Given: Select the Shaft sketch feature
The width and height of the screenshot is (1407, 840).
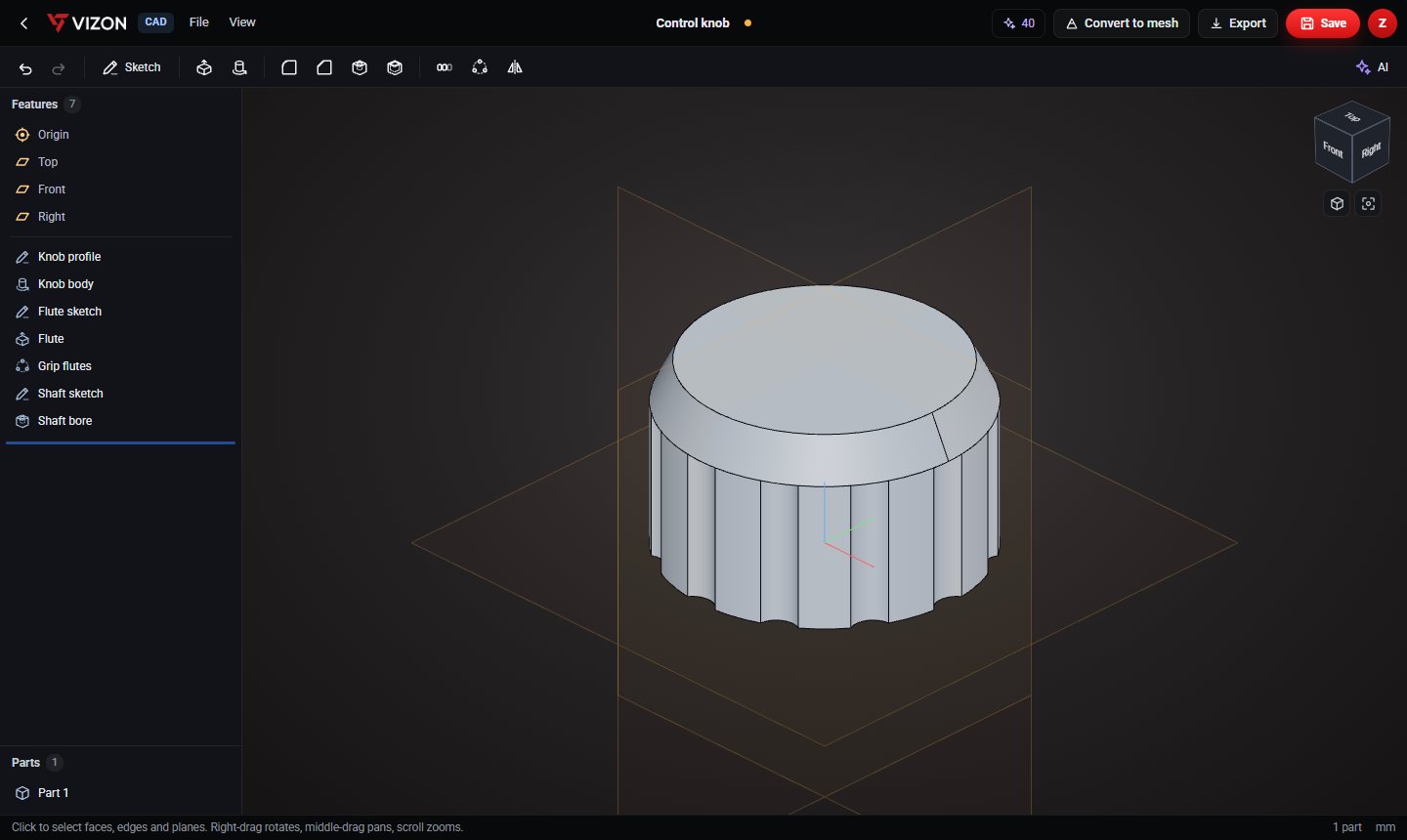Looking at the screenshot, I should pos(120,394).
